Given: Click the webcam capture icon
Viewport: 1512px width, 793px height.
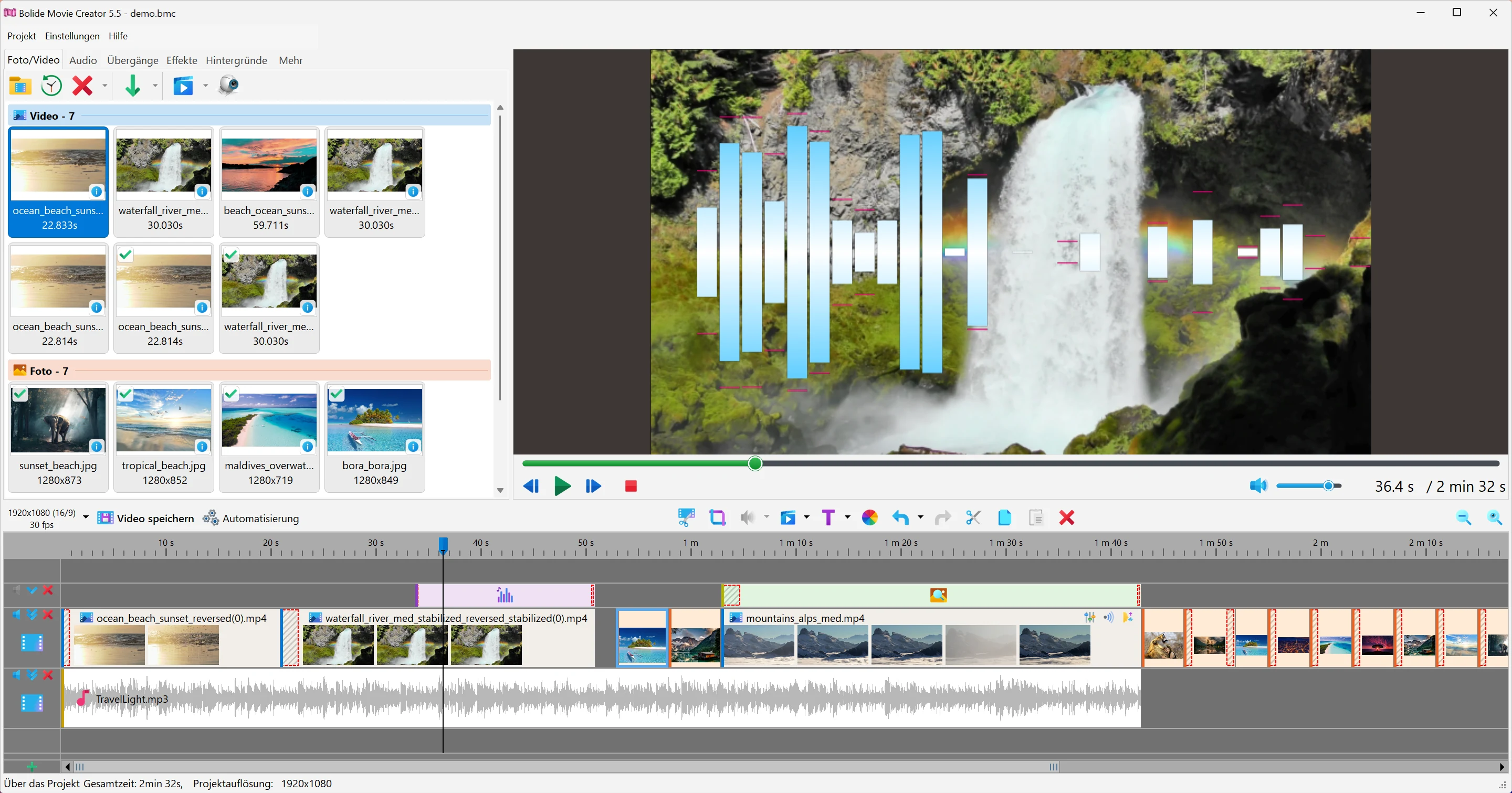Looking at the screenshot, I should coord(228,86).
